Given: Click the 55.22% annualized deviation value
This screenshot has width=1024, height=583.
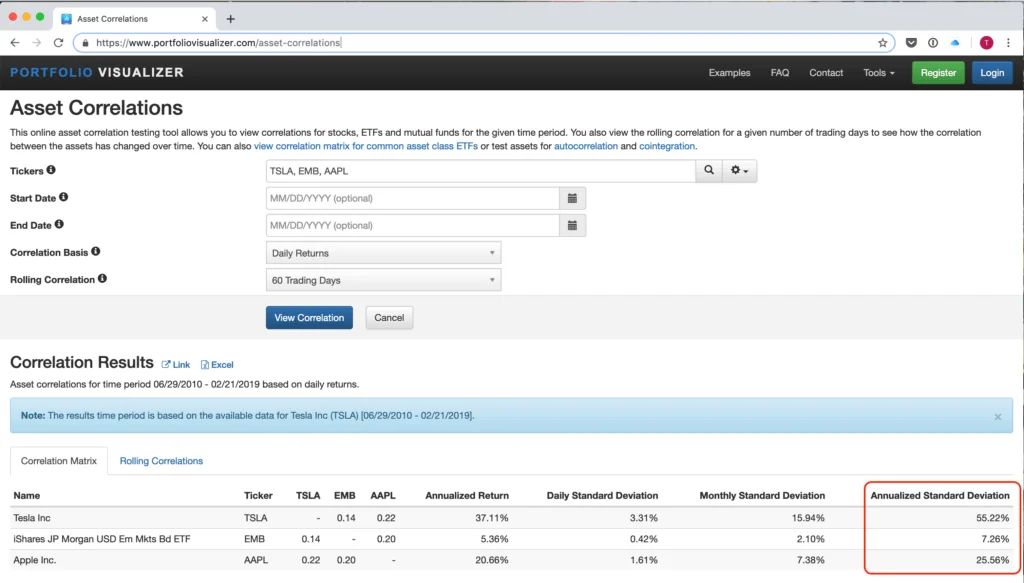Looking at the screenshot, I should 993,518.
